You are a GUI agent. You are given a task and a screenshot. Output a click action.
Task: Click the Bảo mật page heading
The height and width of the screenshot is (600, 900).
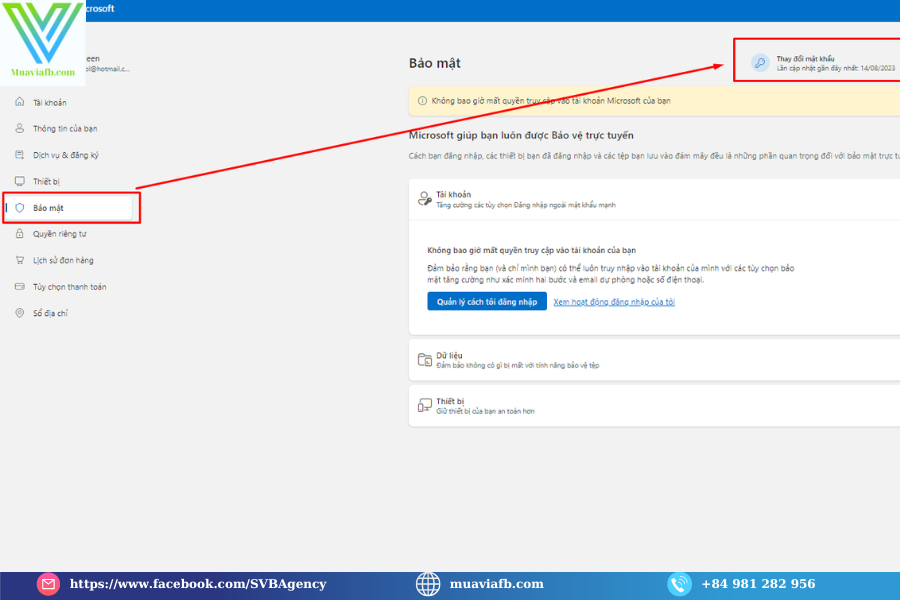[435, 63]
